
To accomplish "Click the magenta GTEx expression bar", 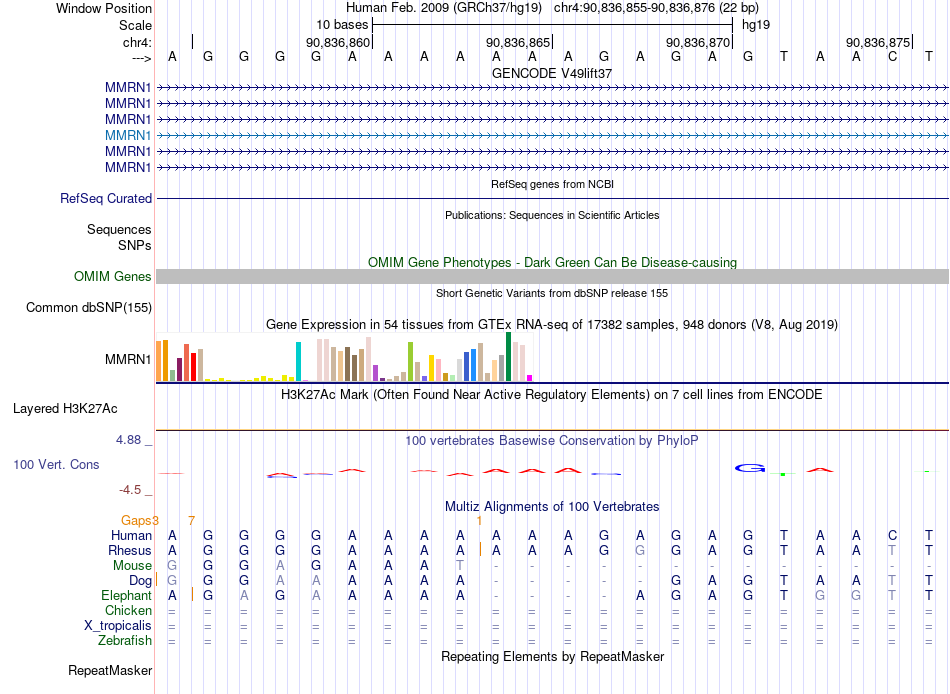I will [529, 378].
